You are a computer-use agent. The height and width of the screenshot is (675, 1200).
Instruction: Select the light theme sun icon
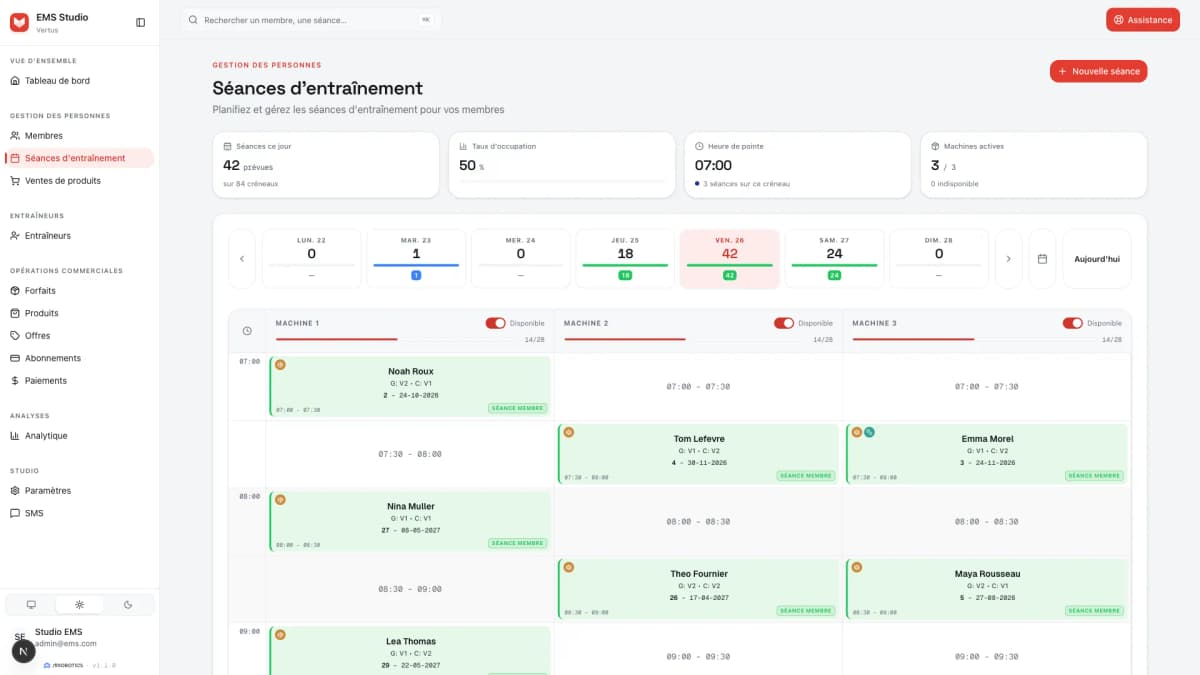tap(80, 604)
